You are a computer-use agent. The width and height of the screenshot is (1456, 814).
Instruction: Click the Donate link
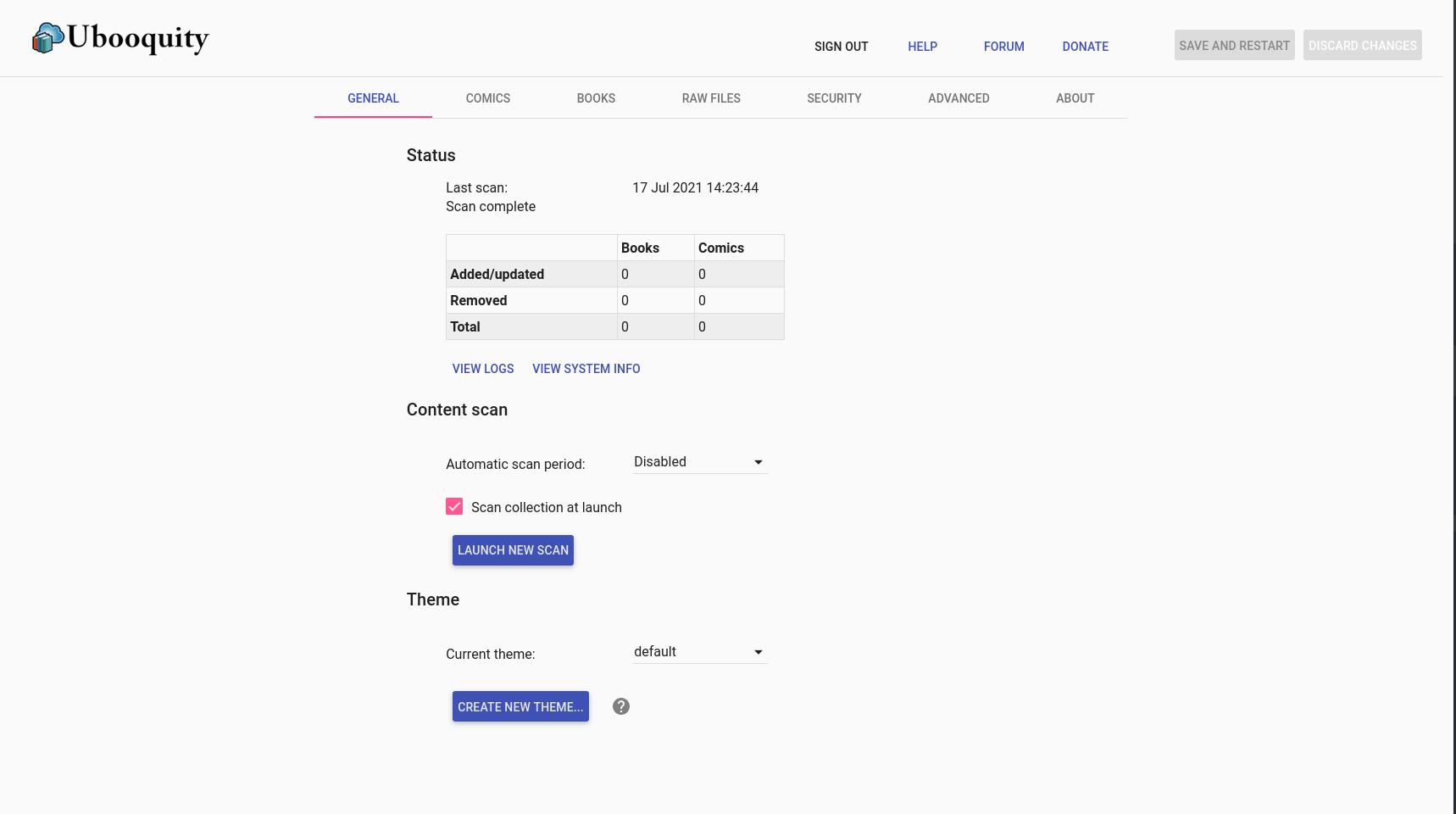click(x=1085, y=47)
